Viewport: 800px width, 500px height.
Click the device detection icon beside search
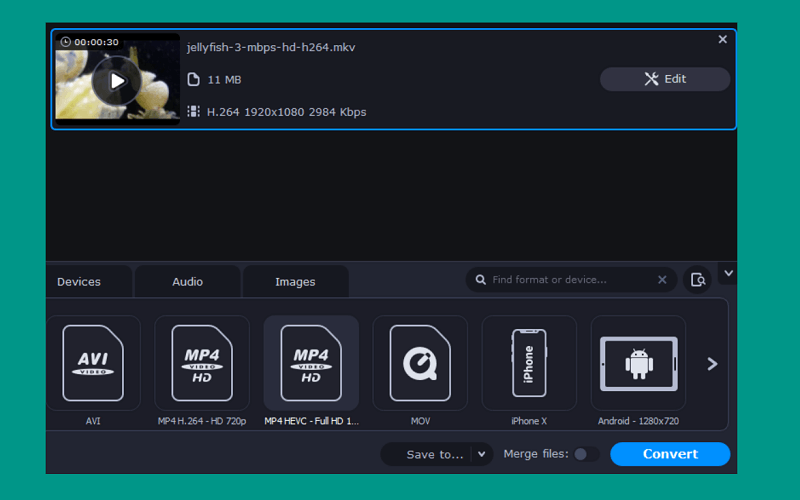[697, 280]
